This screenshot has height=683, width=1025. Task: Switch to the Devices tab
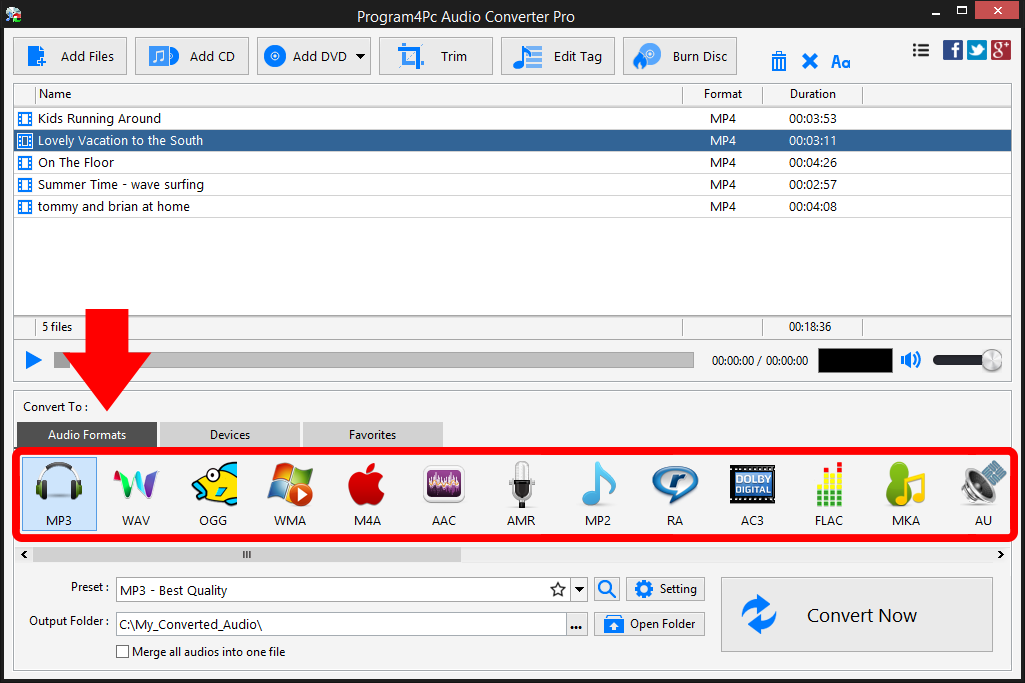point(228,434)
